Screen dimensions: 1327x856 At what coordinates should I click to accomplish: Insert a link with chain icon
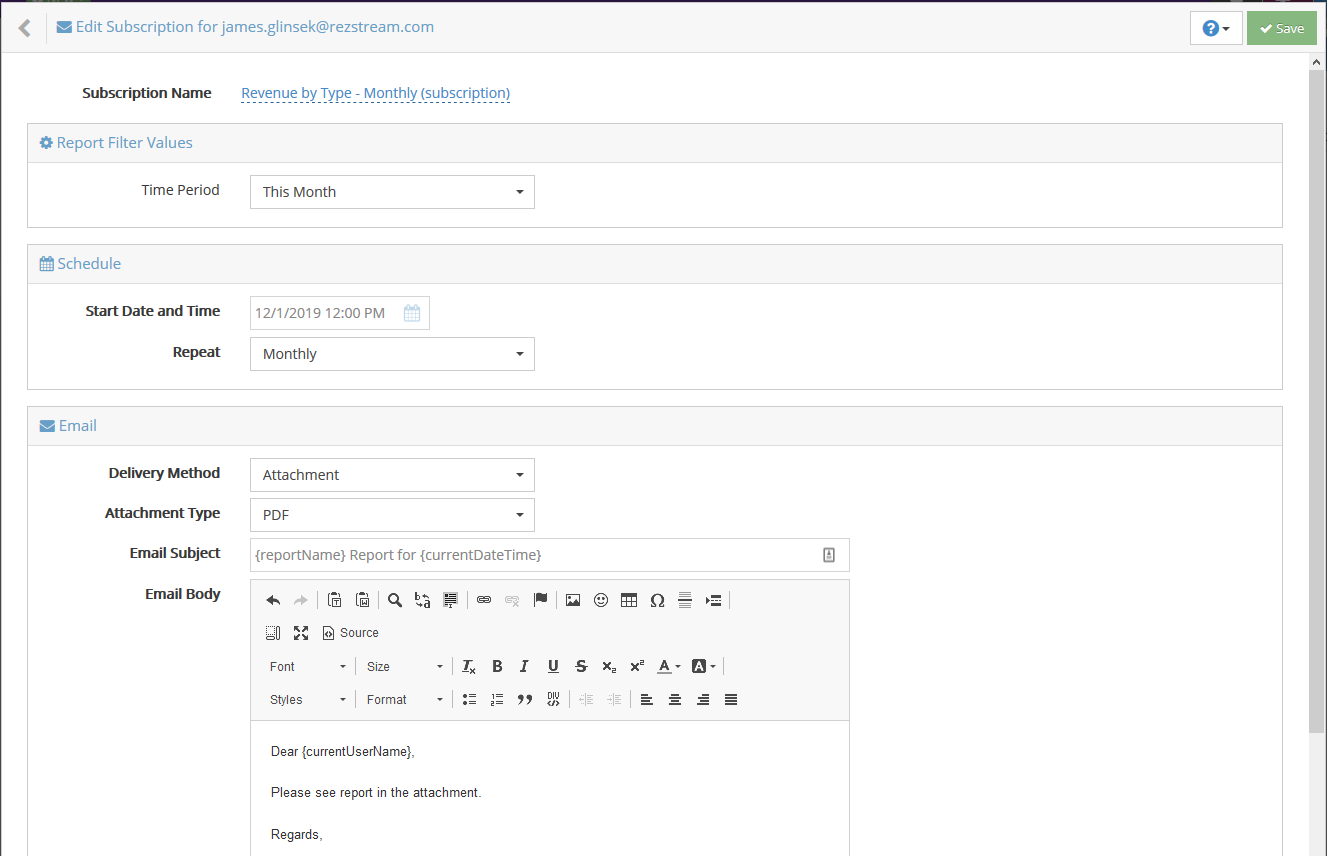tap(484, 600)
